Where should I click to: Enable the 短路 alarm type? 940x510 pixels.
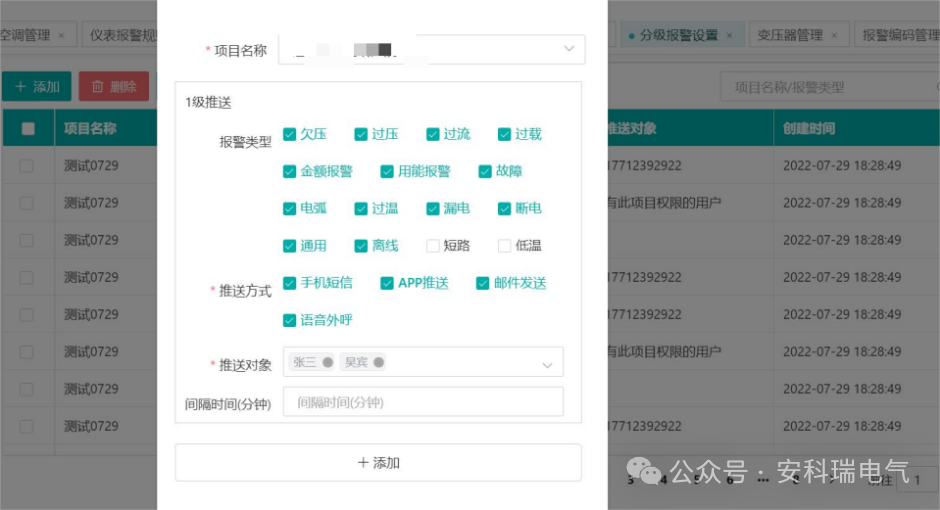coord(433,246)
